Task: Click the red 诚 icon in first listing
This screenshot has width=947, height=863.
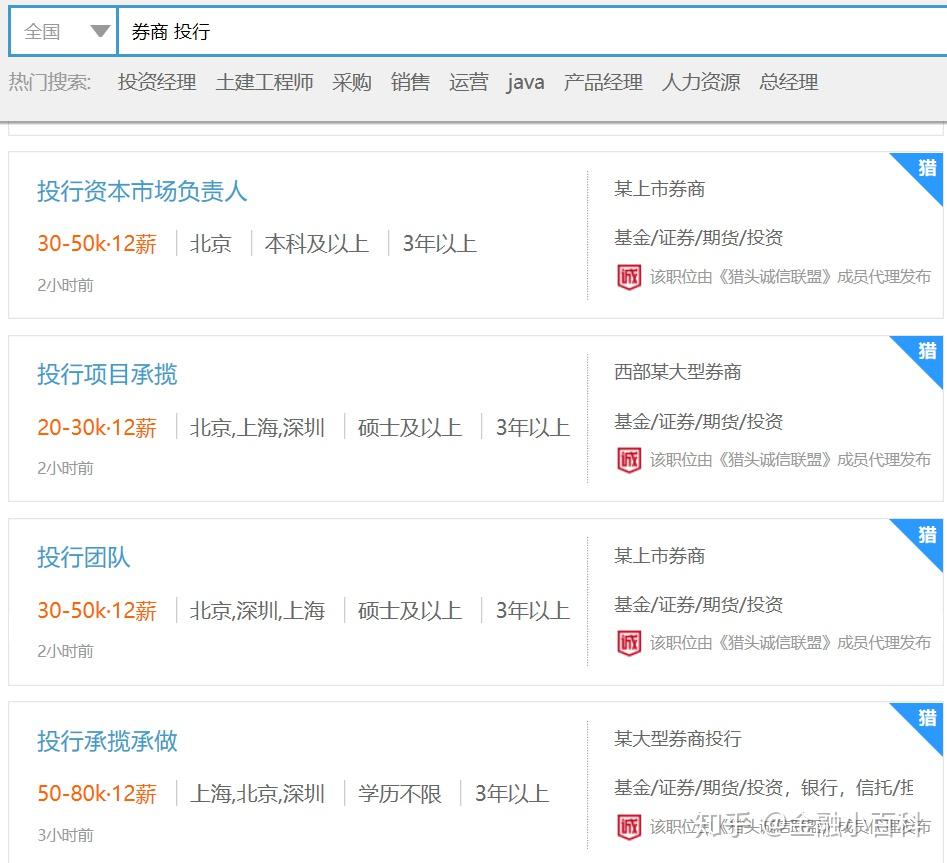Action: (629, 277)
